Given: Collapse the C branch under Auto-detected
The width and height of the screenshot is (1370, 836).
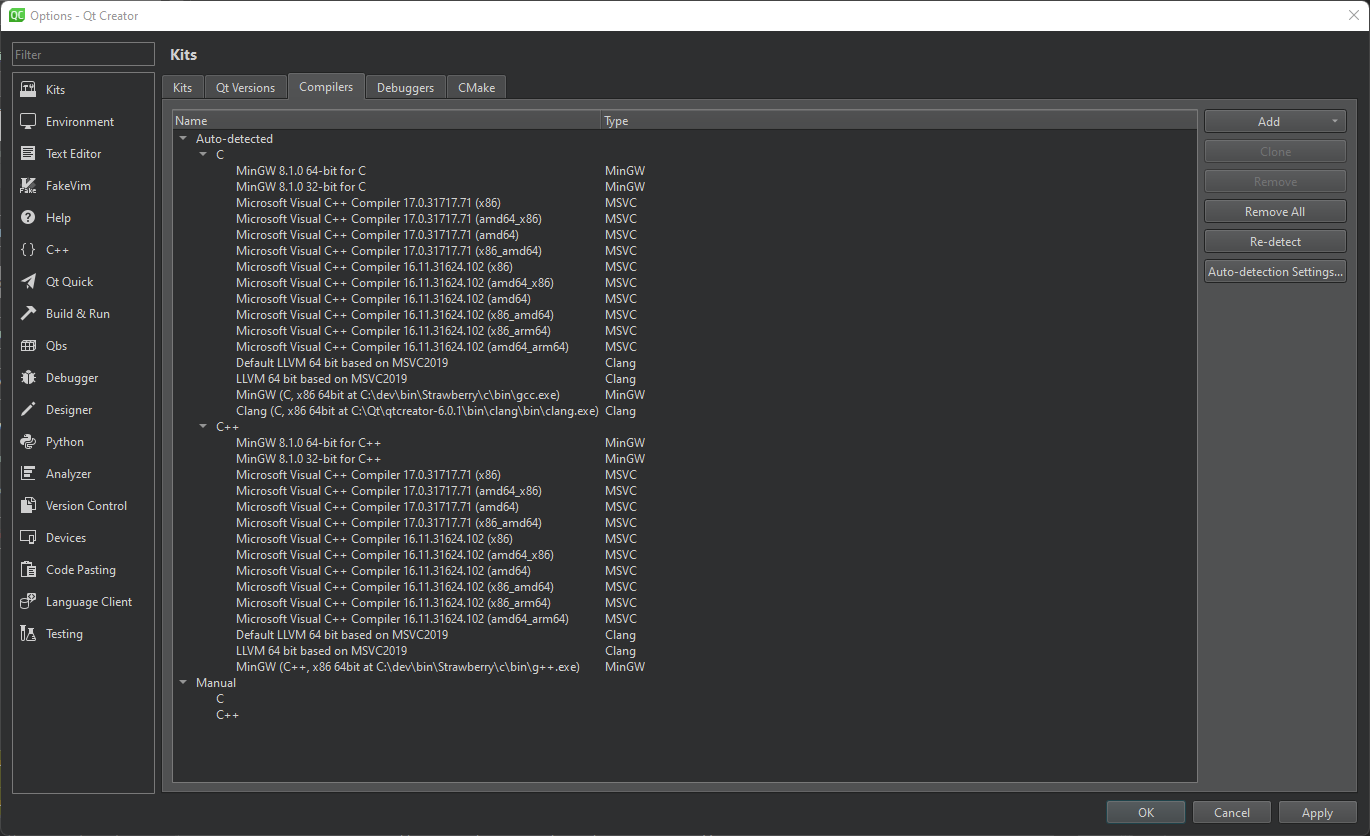Looking at the screenshot, I should click(203, 155).
